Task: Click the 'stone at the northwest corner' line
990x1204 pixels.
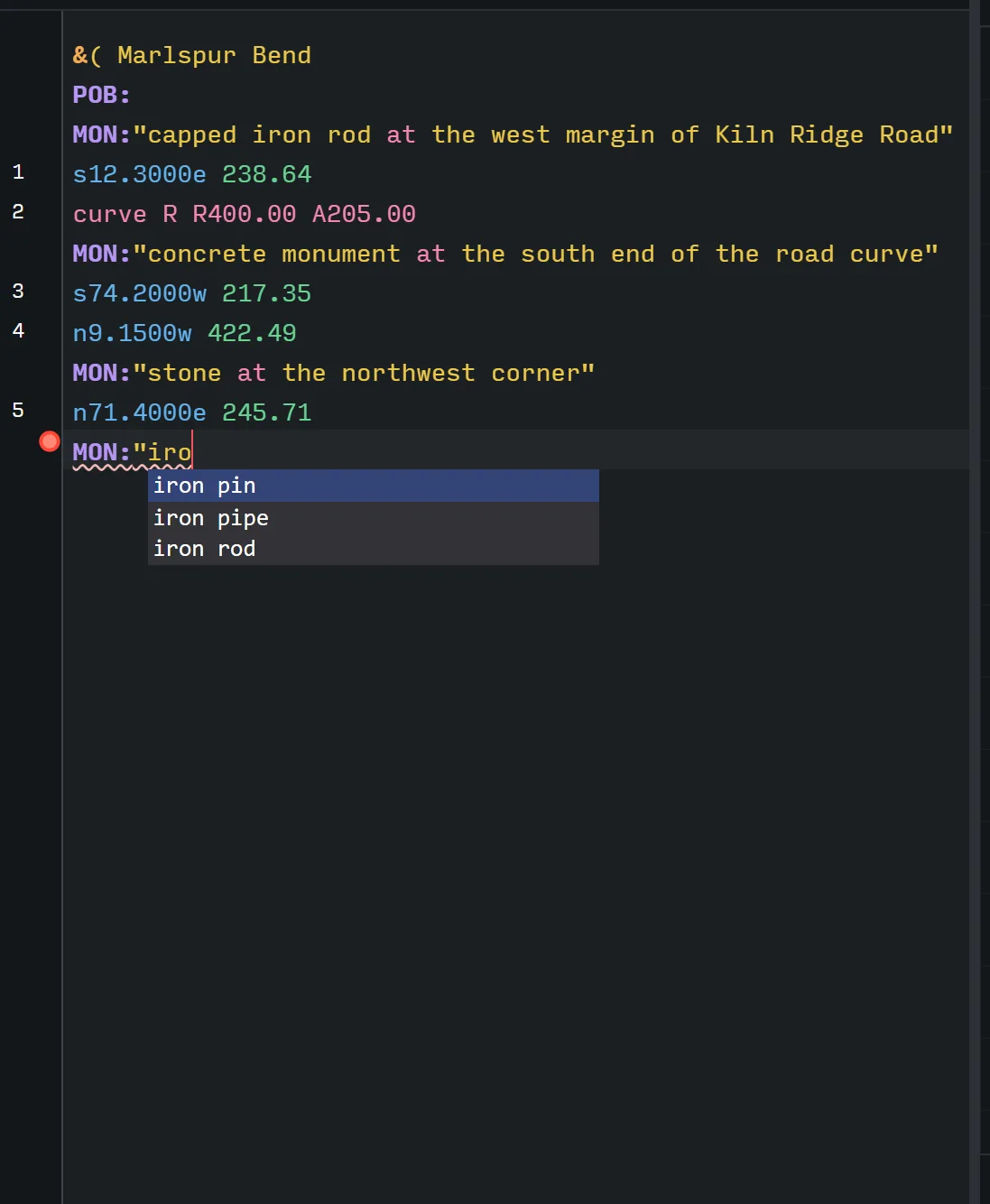Action: (334, 373)
